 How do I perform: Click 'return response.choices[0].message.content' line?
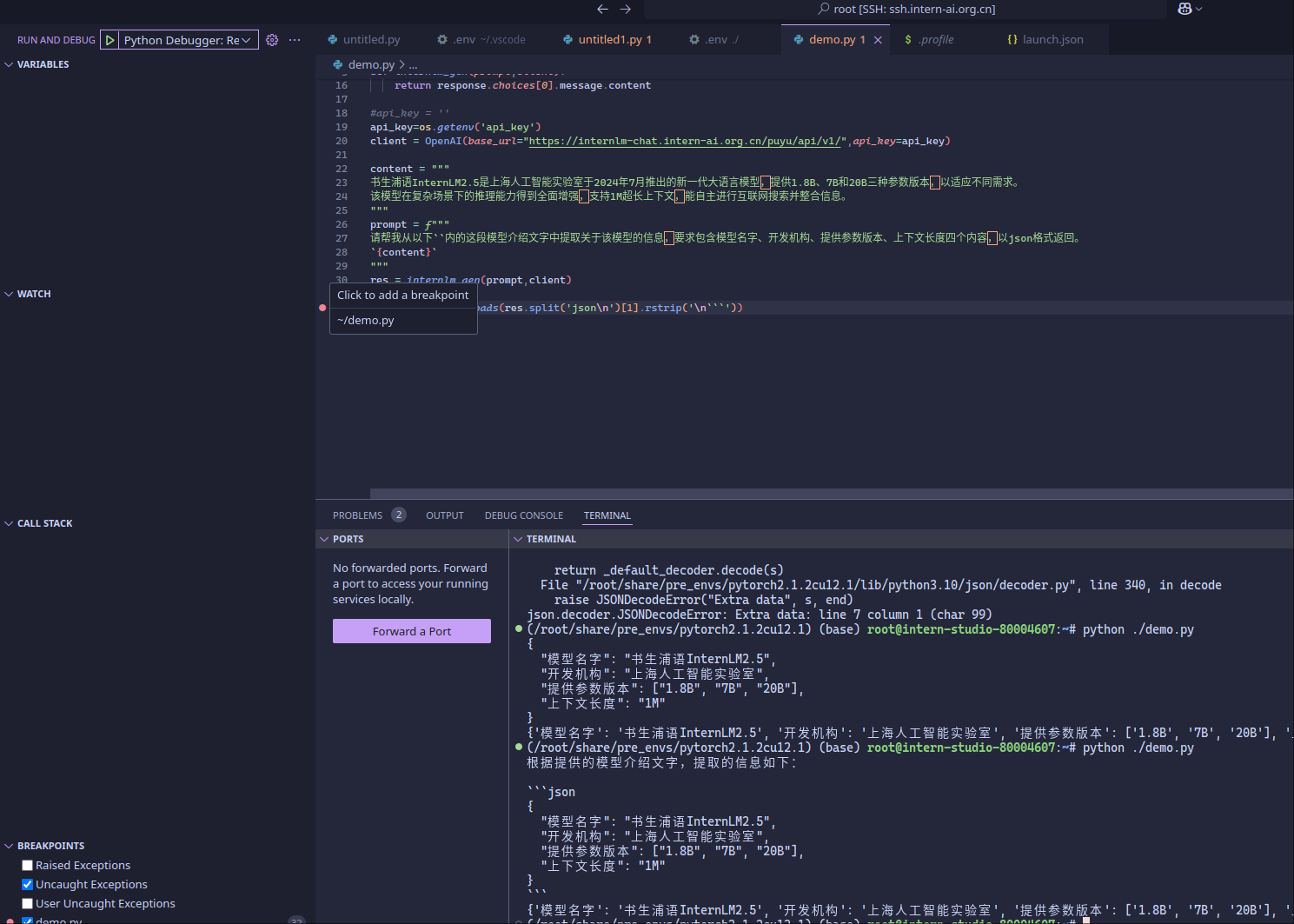(x=522, y=85)
